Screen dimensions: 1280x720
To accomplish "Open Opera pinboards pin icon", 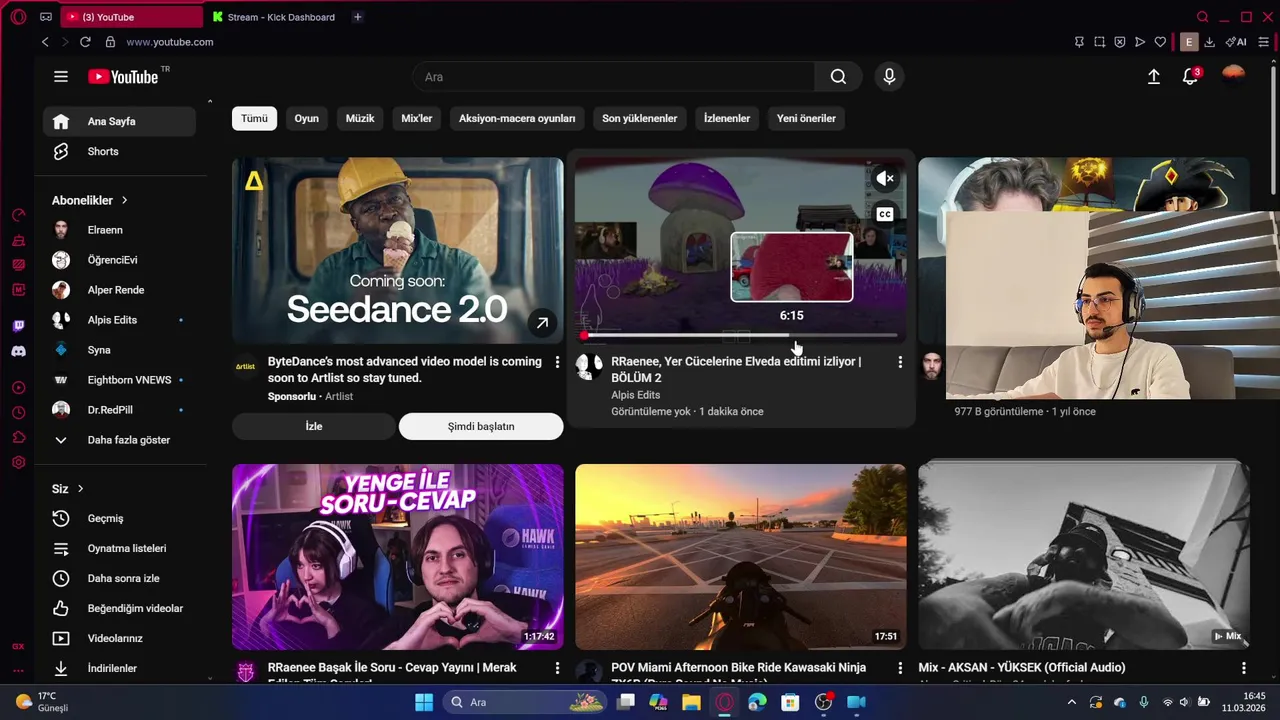I will pyautogui.click(x=1079, y=42).
